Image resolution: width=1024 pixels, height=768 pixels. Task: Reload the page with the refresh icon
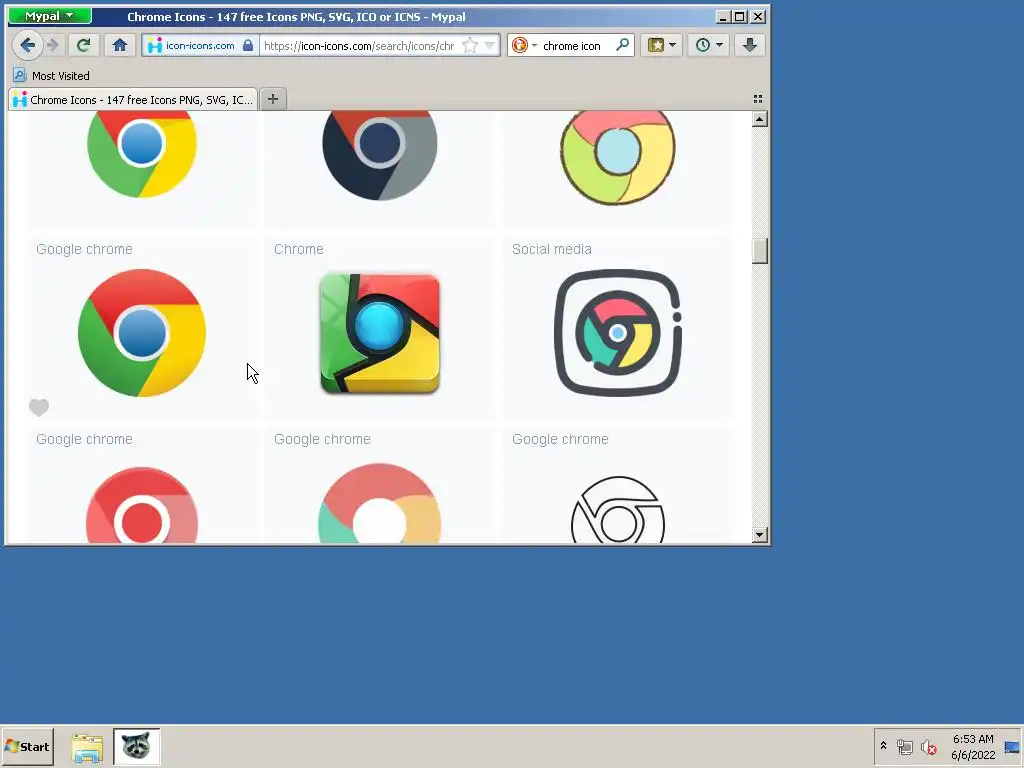click(83, 45)
